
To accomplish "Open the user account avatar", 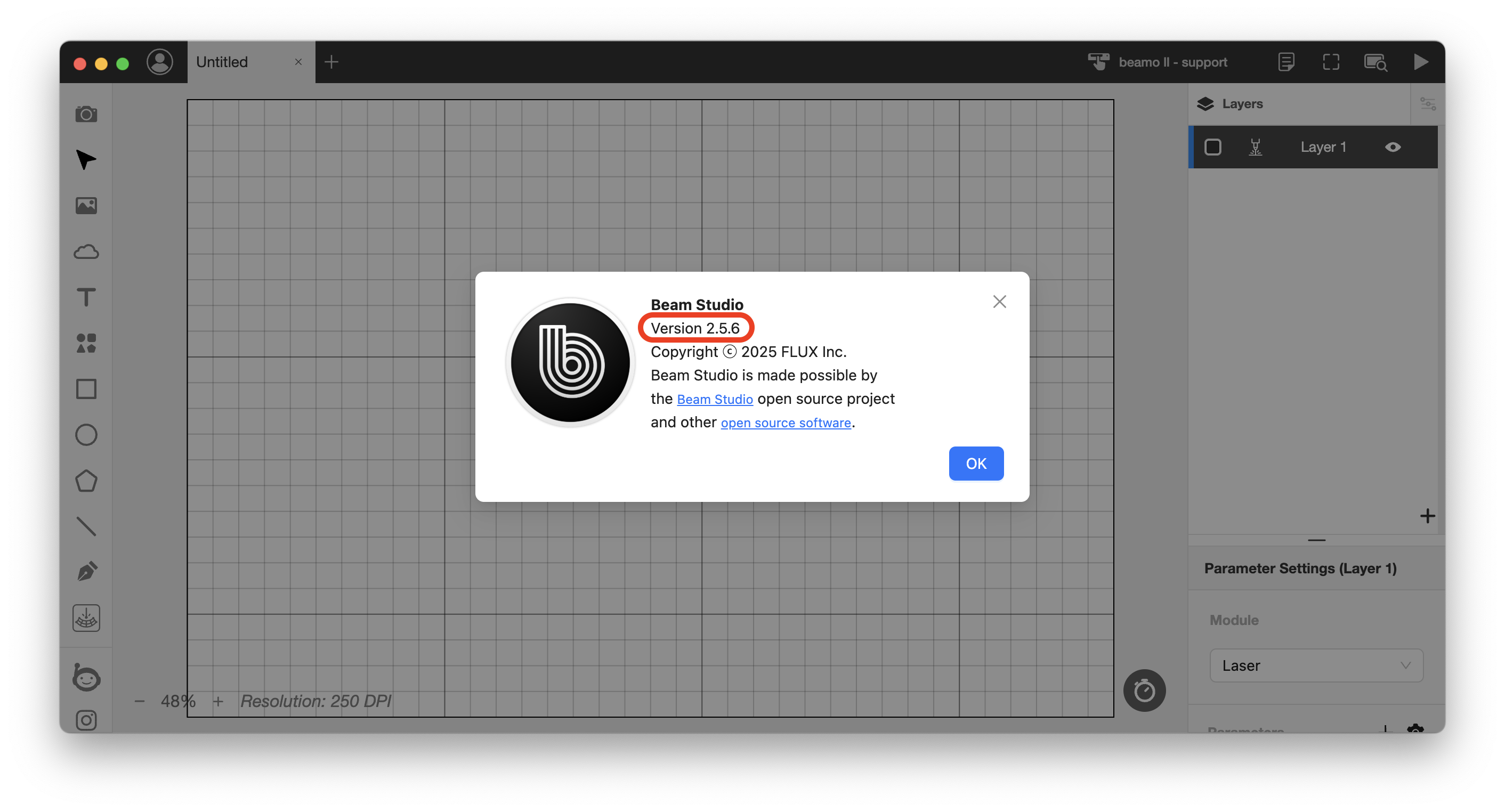I will (x=159, y=62).
